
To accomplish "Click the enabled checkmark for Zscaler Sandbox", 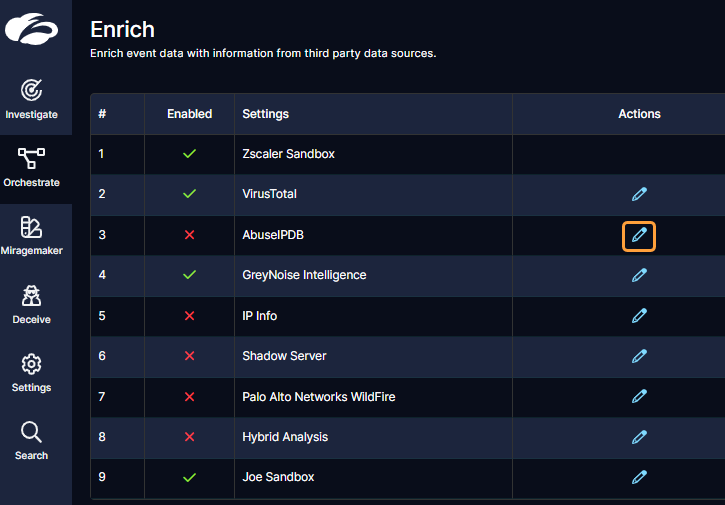I will (x=189, y=154).
